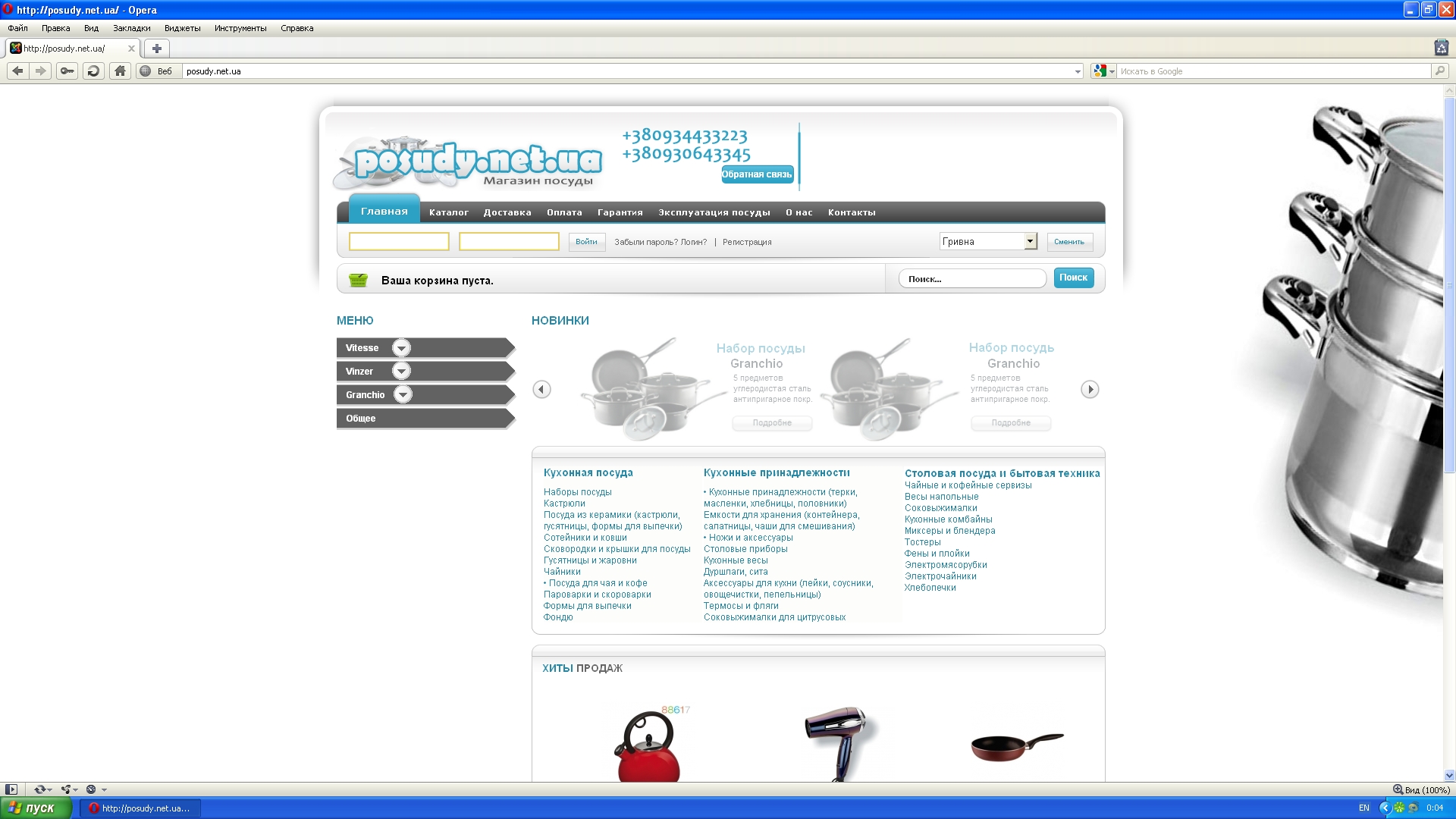Go to Home via house icon

coord(120,71)
